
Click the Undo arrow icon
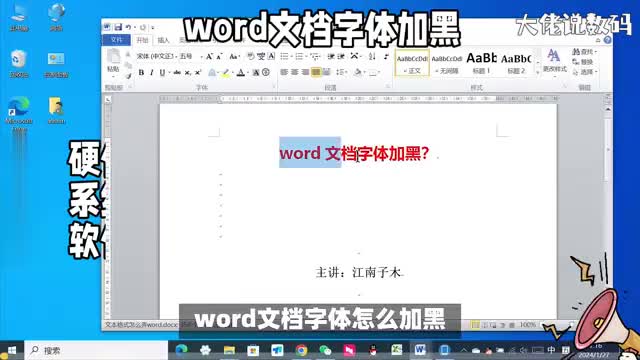click(128, 27)
